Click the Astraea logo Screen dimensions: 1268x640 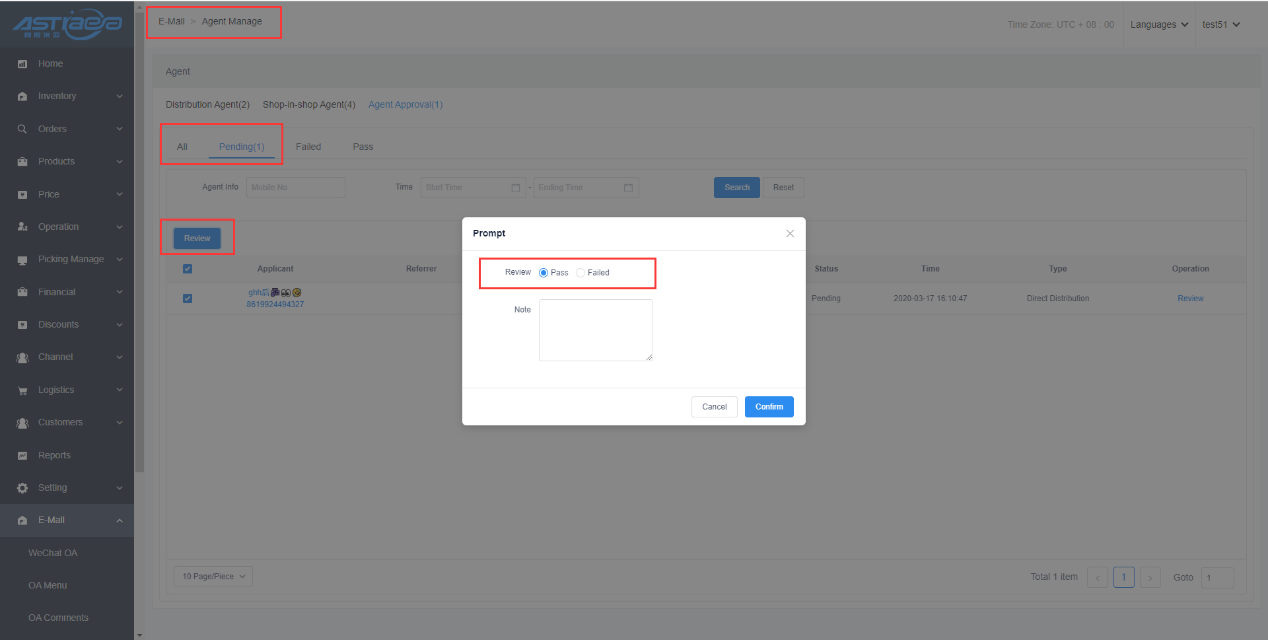(67, 24)
